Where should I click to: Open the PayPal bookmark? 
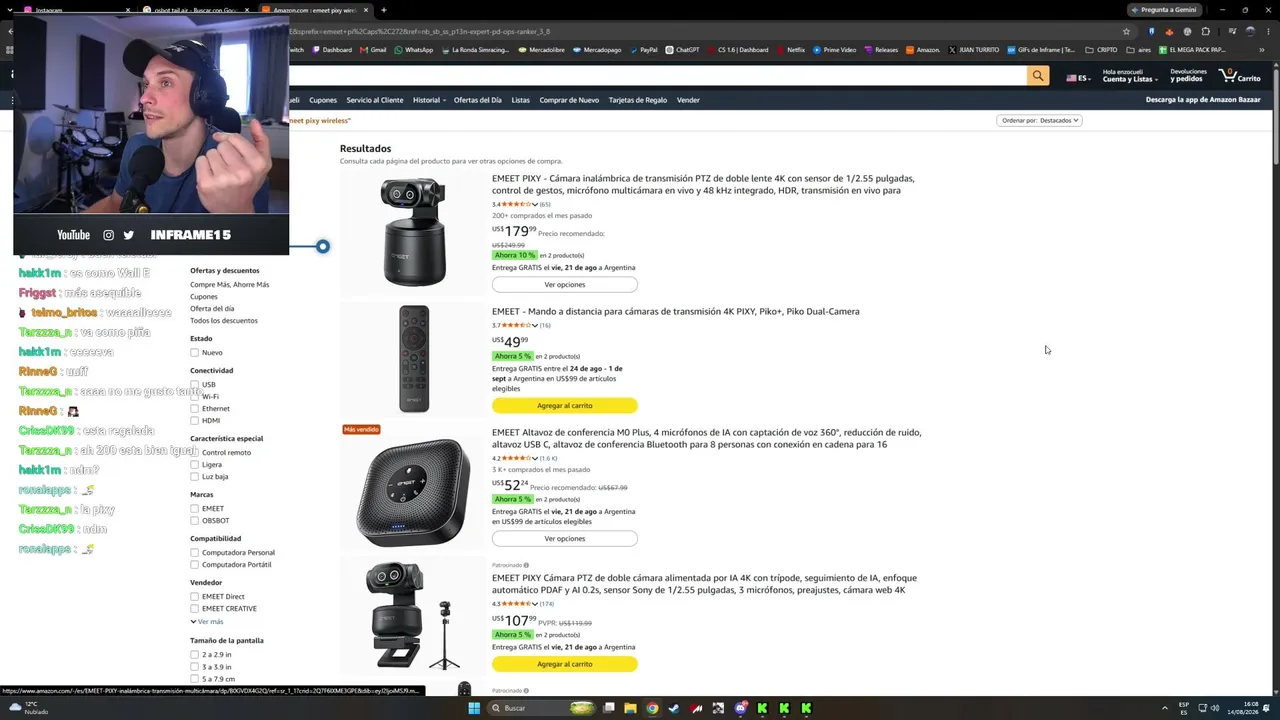click(643, 50)
